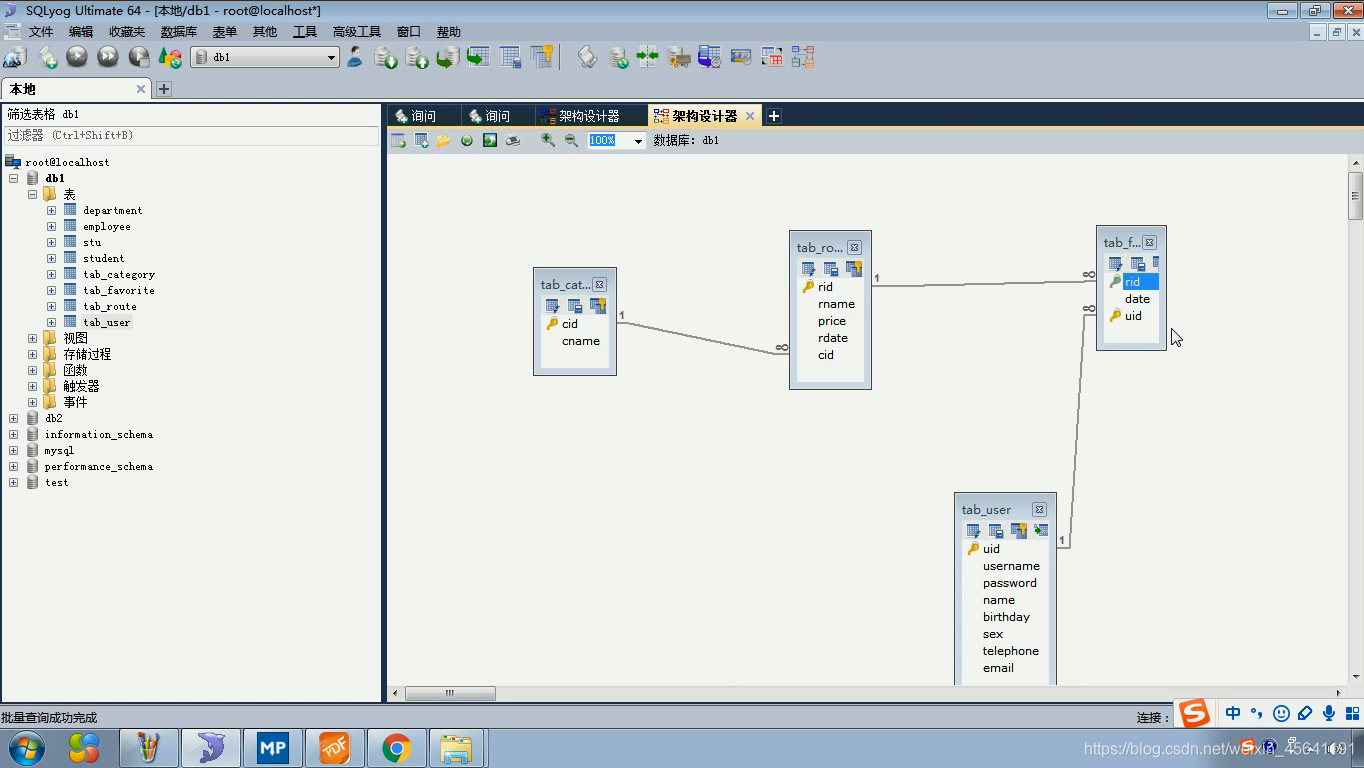Switch to the inactive 架构设计器 tab
The width and height of the screenshot is (1364, 768).
coord(589,116)
